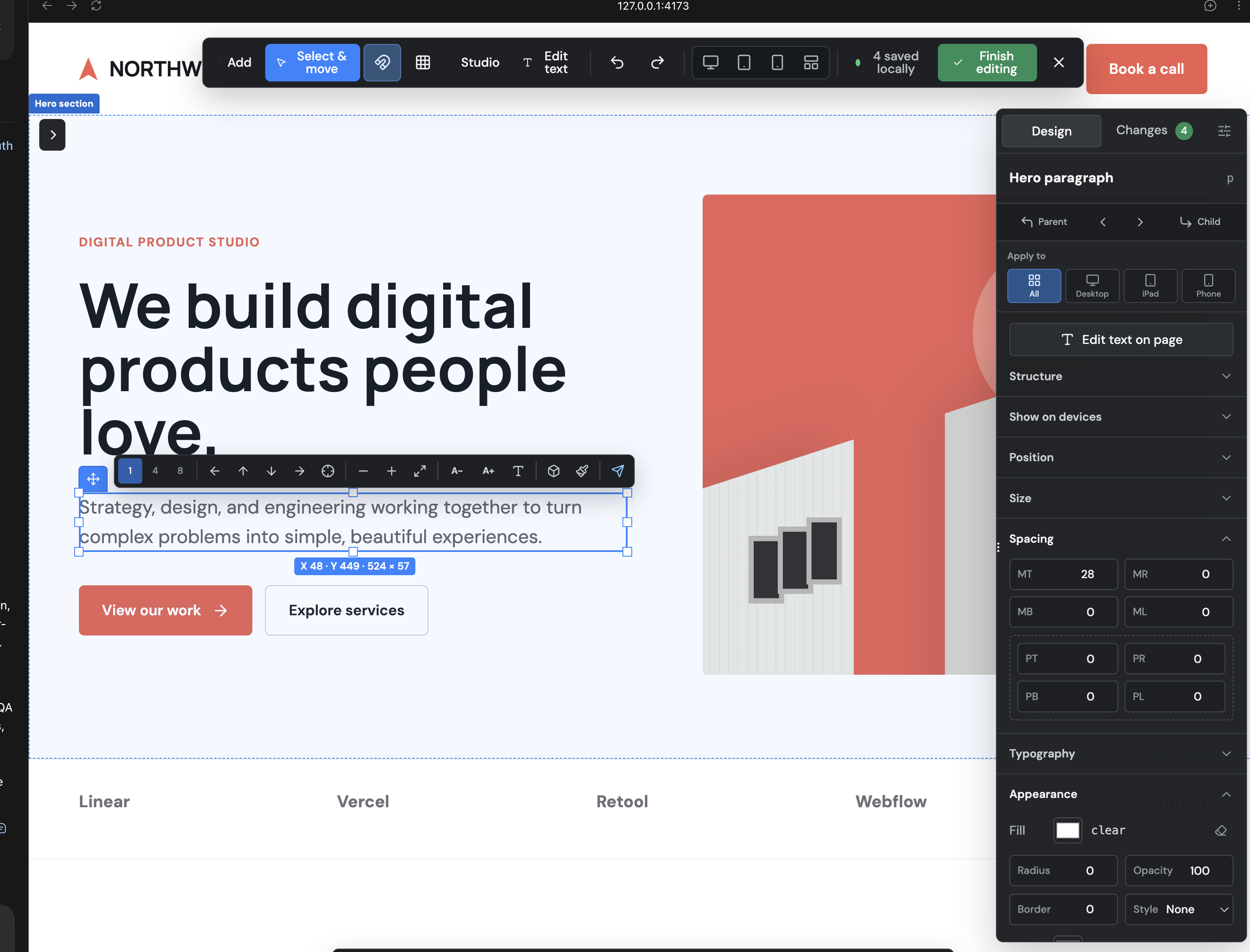
Task: Collapse the Appearance section
Action: (1120, 794)
